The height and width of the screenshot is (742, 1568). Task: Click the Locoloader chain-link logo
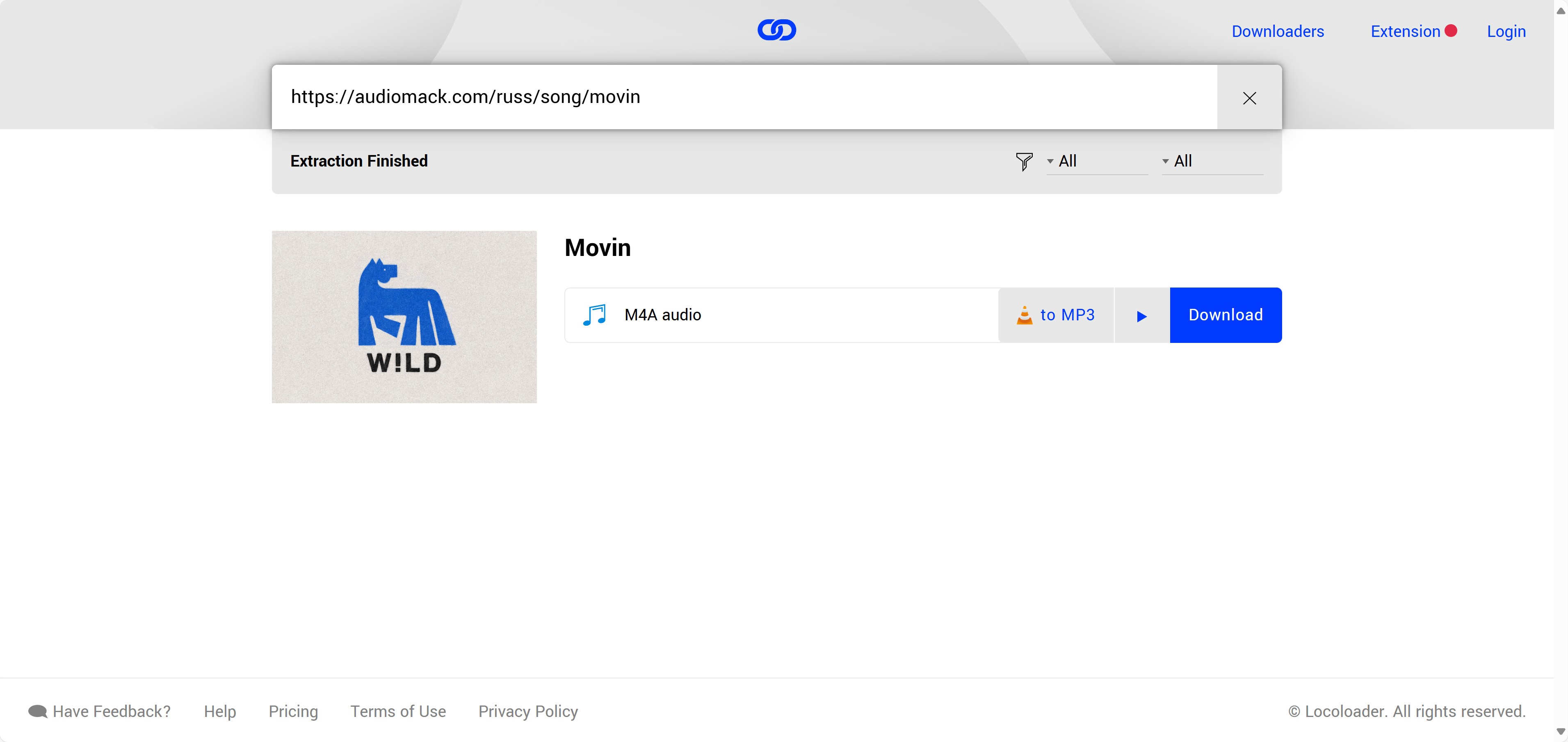(x=777, y=30)
